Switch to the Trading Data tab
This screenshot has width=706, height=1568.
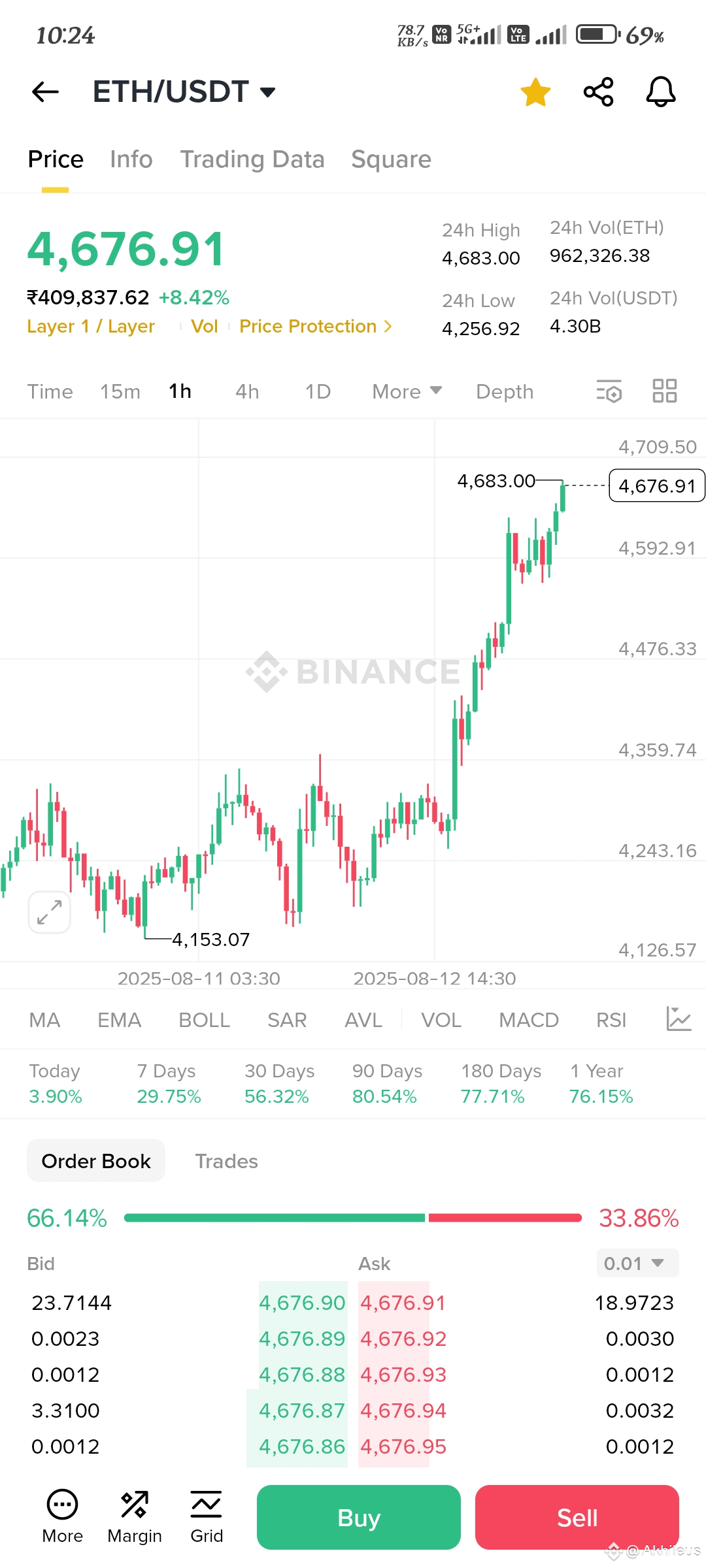click(x=252, y=159)
